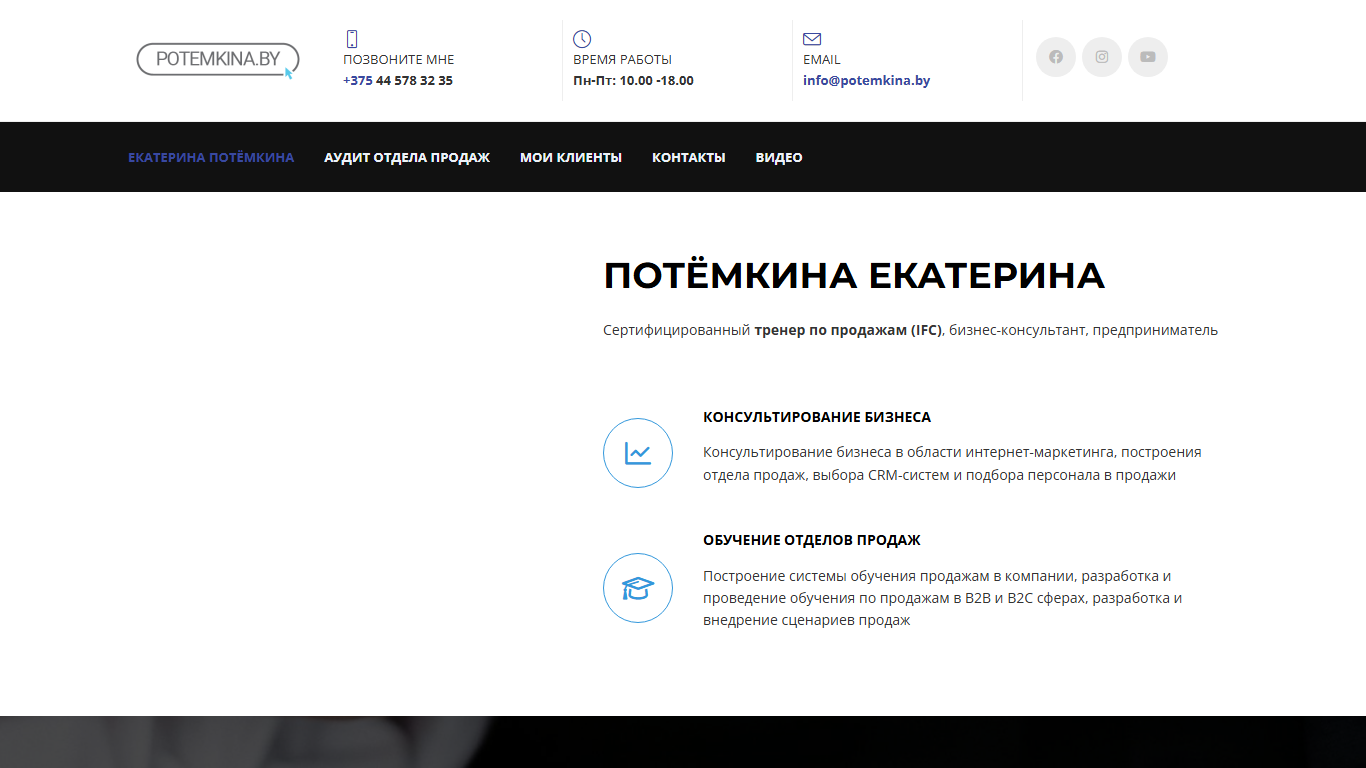Click the Пн-Пт: 10.00 -18.00 hours text
The width and height of the screenshot is (1366, 768).
(x=633, y=81)
